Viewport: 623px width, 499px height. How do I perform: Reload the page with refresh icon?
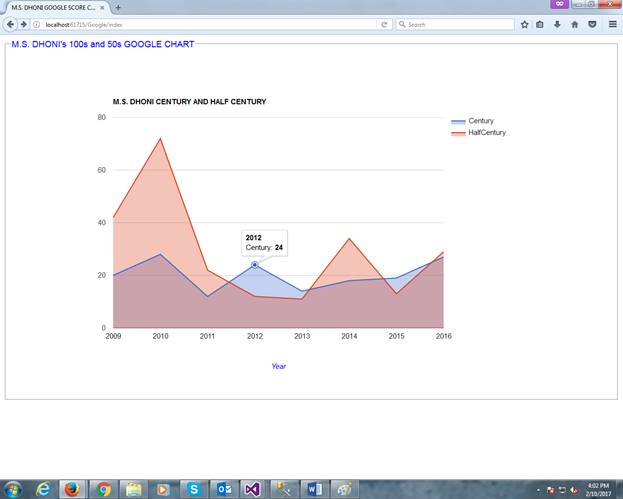click(x=384, y=25)
